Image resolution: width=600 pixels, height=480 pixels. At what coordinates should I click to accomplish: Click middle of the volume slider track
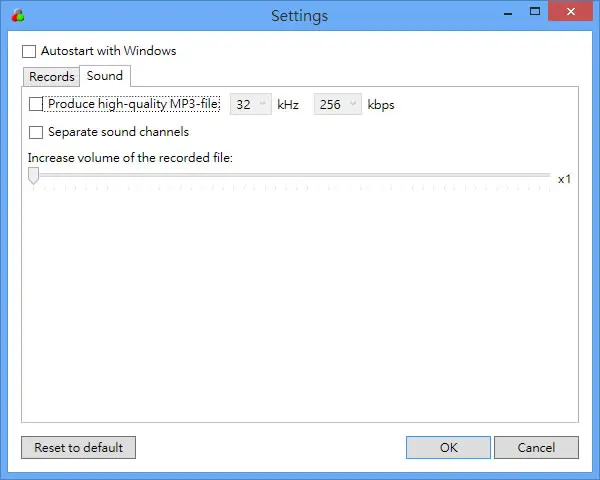pos(292,175)
